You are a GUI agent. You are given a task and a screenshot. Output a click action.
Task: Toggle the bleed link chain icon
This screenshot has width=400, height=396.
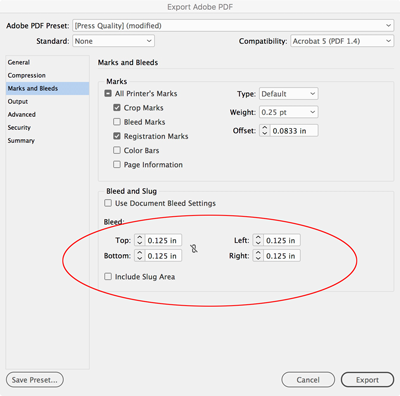(194, 248)
